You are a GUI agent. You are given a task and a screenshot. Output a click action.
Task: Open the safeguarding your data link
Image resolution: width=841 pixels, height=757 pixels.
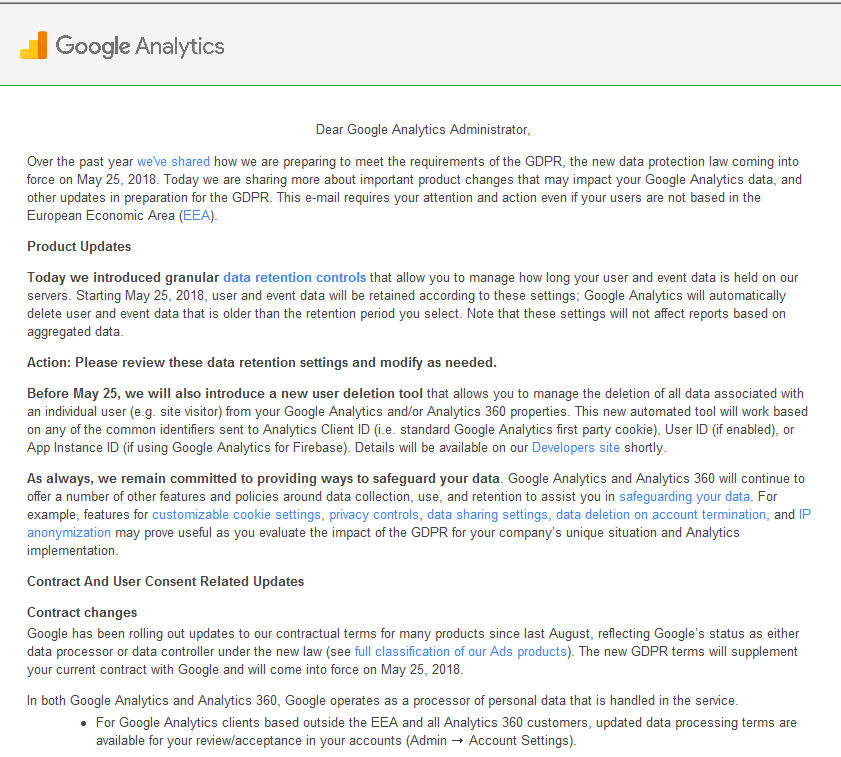tap(684, 497)
